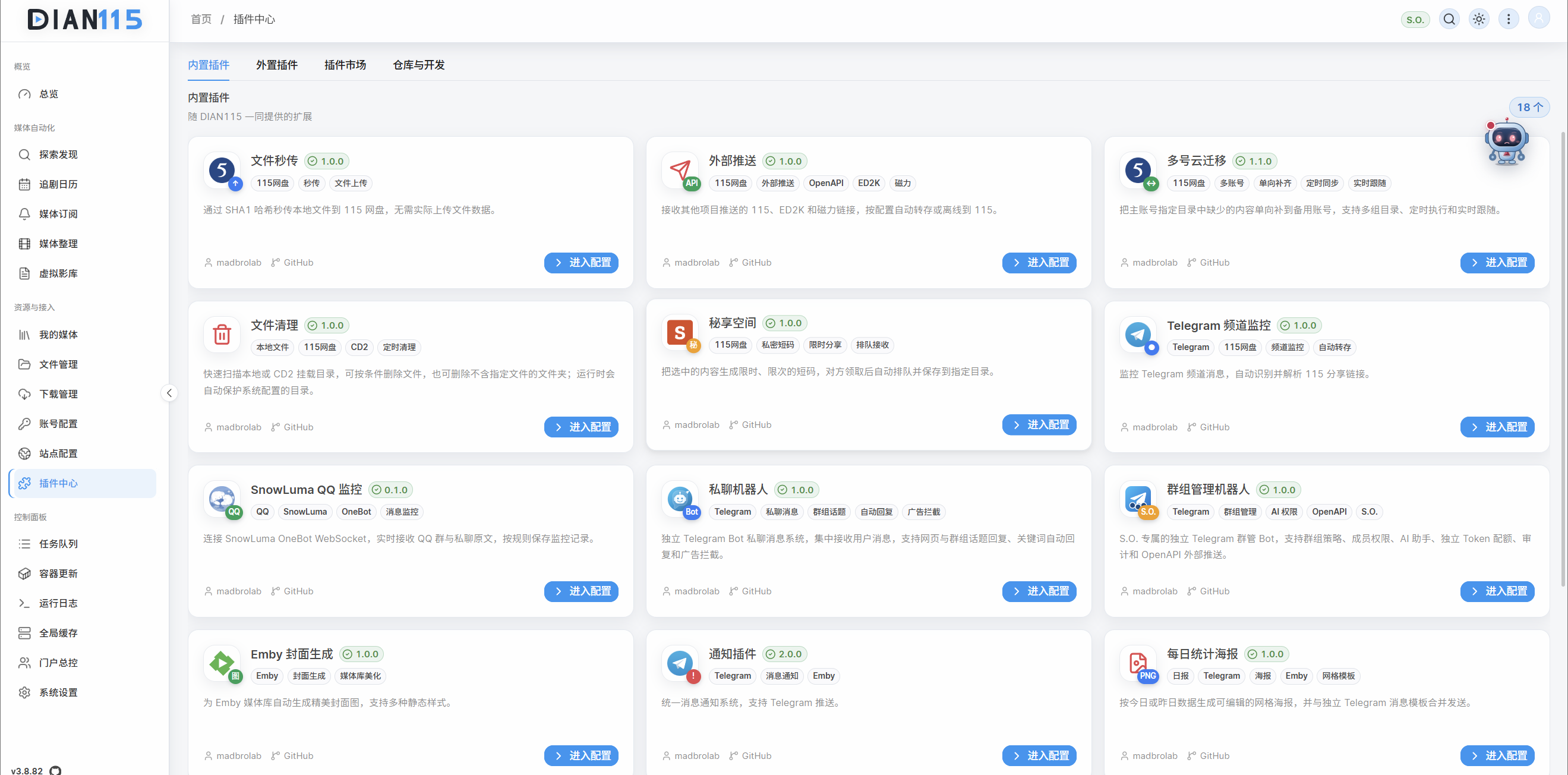Enter configuration for 文件秒传
The height and width of the screenshot is (775, 1568).
[x=581, y=262]
